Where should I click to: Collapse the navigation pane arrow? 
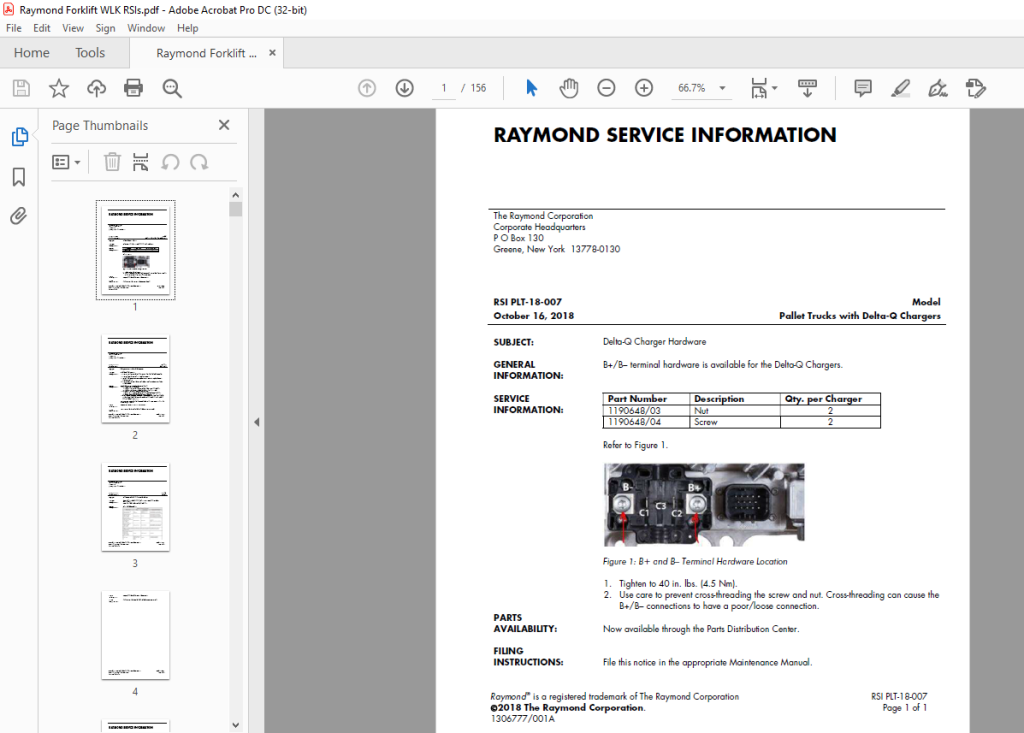[257, 422]
